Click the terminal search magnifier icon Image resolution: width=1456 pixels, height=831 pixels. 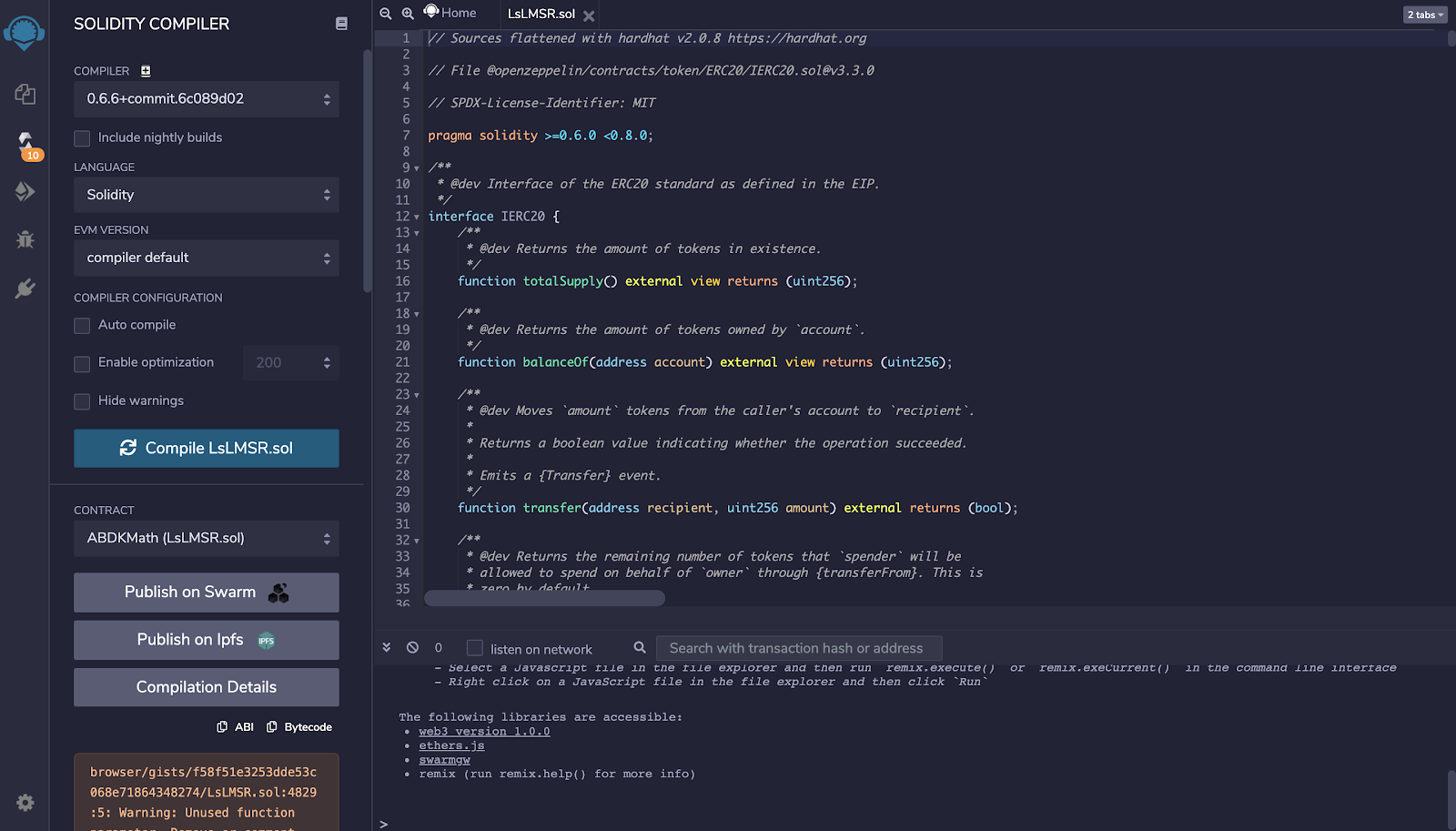[x=640, y=647]
